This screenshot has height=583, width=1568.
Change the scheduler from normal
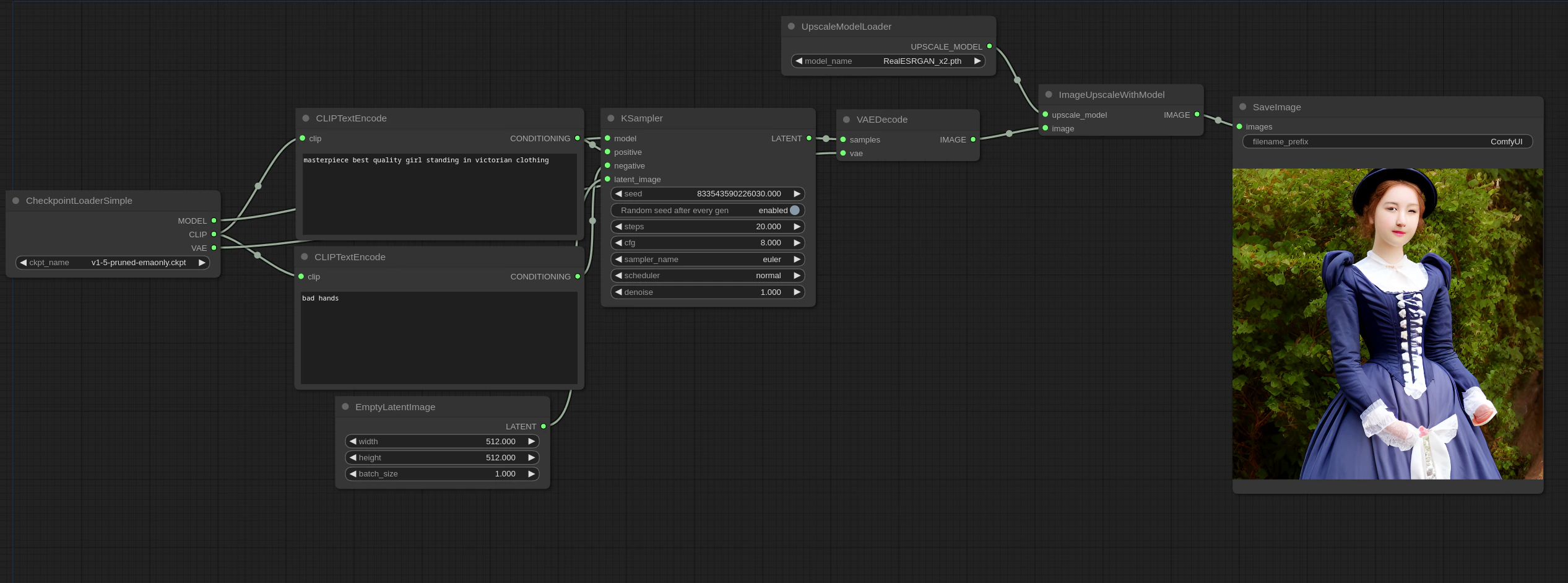tap(797, 275)
